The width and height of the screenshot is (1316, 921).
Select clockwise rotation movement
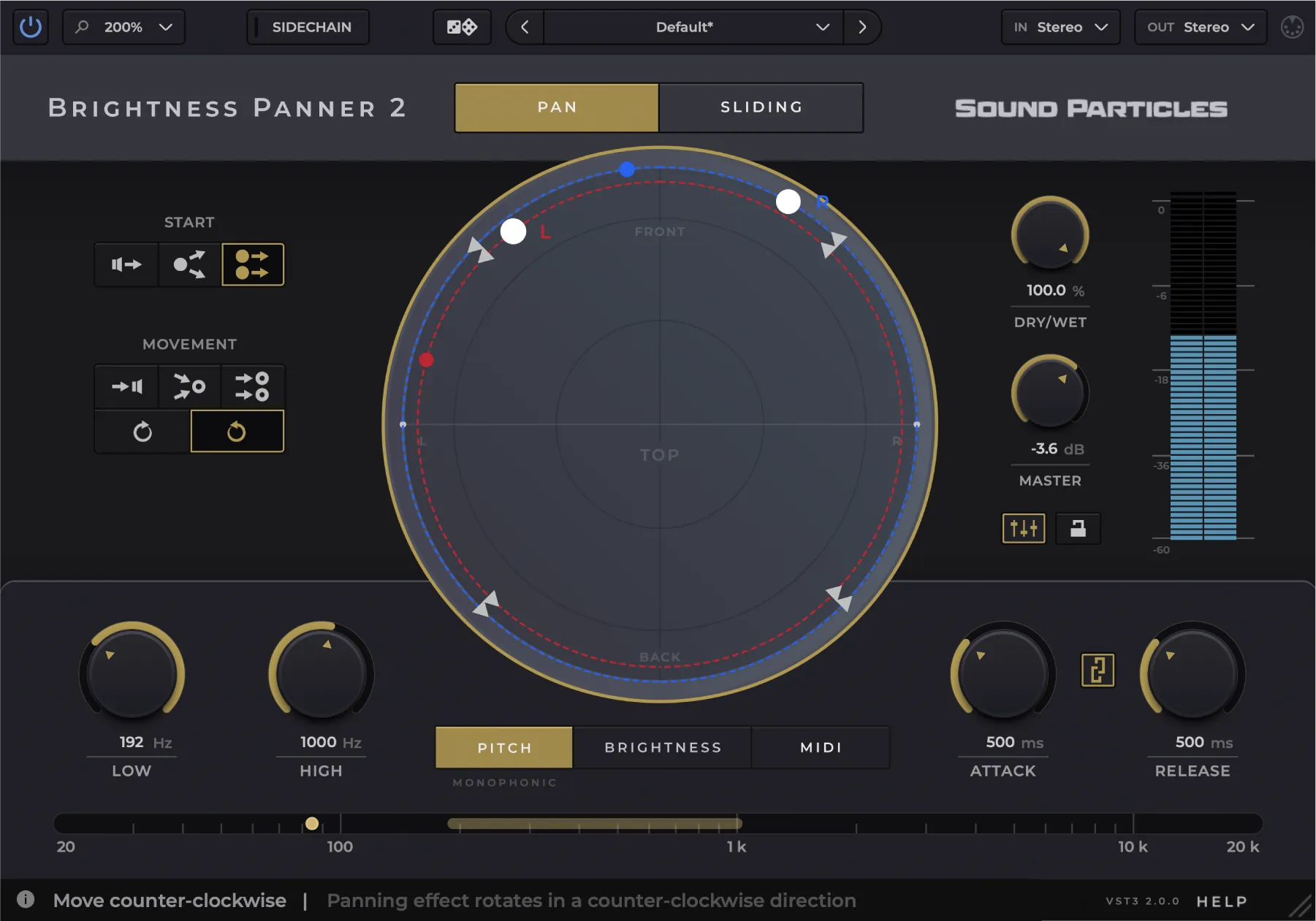pyautogui.click(x=142, y=432)
